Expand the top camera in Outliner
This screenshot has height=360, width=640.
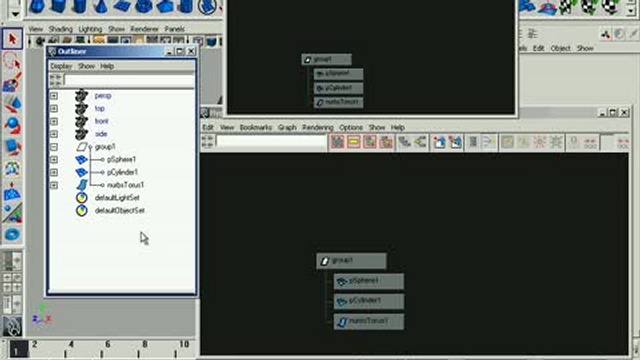click(x=54, y=109)
